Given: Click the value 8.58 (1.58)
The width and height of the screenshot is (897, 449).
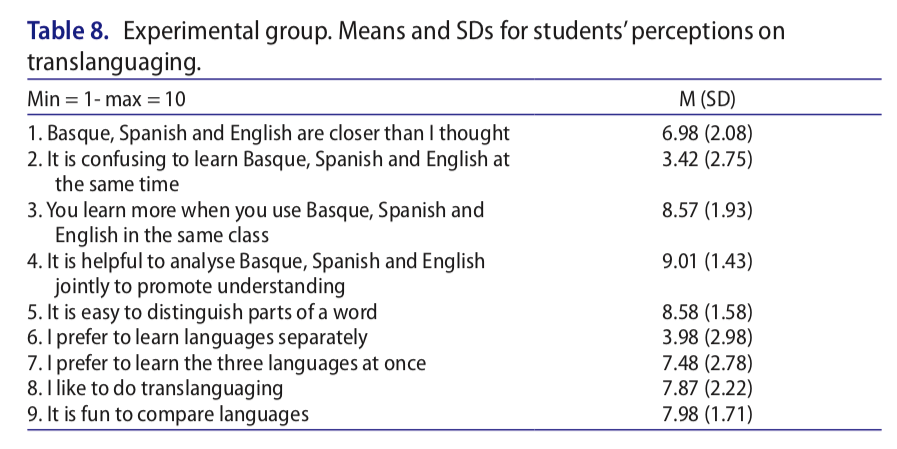Looking at the screenshot, I should [x=706, y=312].
